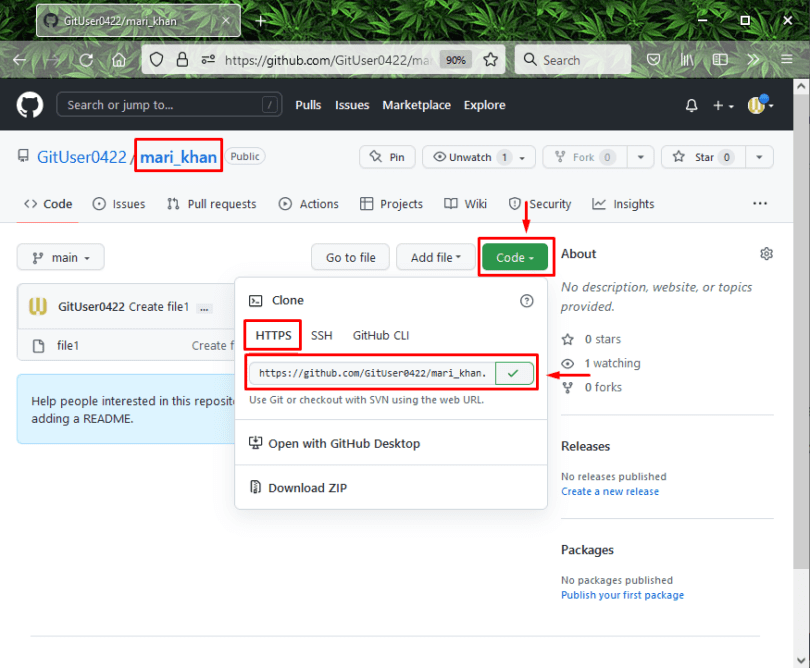Switch to the SSH clone tab
810x668 pixels.
click(321, 335)
